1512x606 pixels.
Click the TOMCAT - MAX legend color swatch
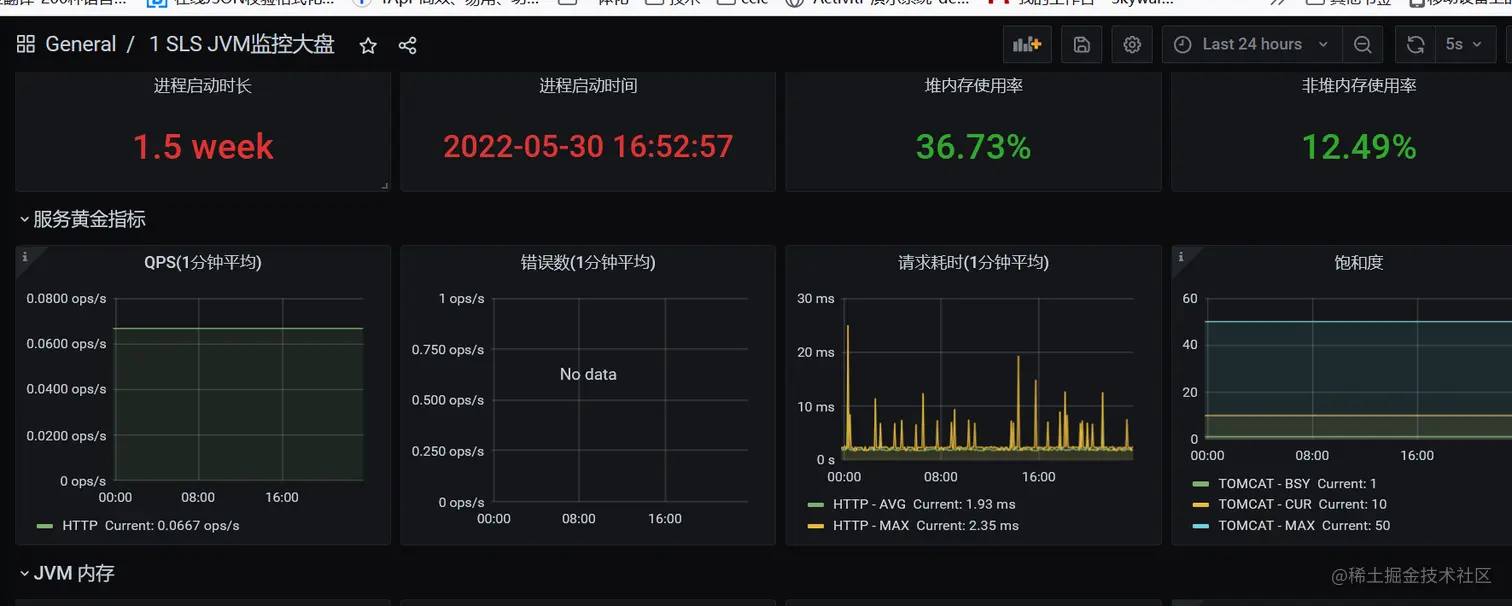point(1201,525)
